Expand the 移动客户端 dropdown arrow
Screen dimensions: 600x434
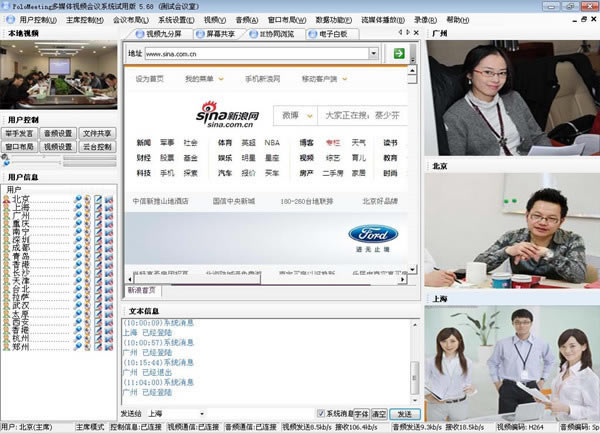coord(344,79)
